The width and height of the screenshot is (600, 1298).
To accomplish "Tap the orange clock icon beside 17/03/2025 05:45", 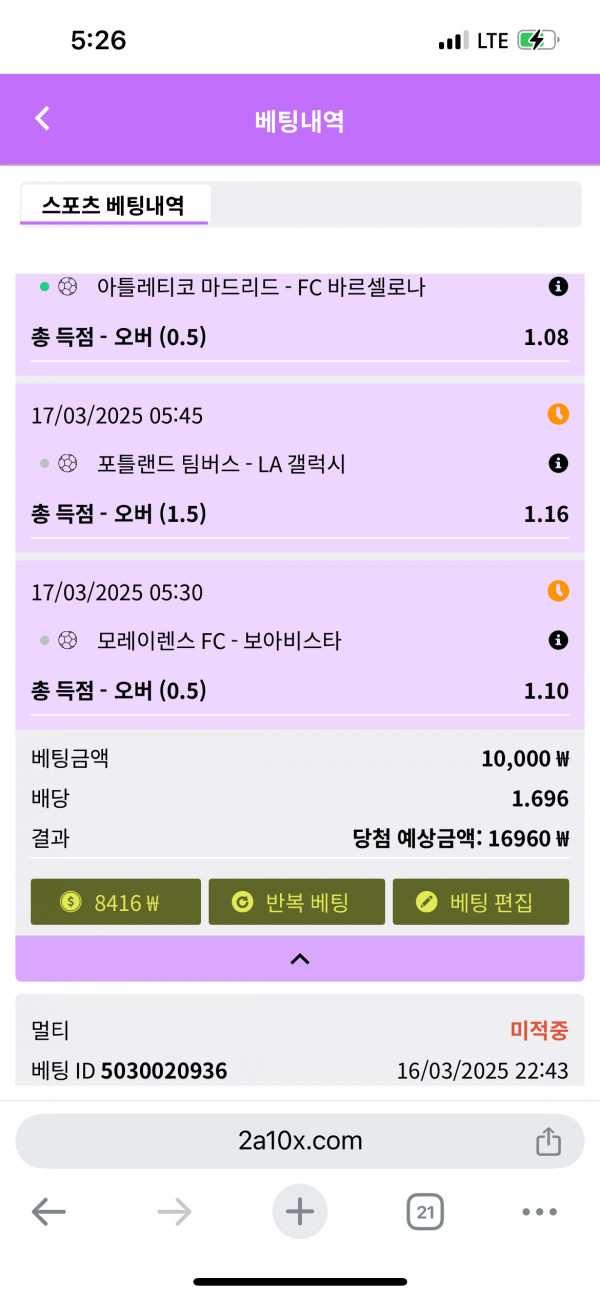I will (x=558, y=414).
